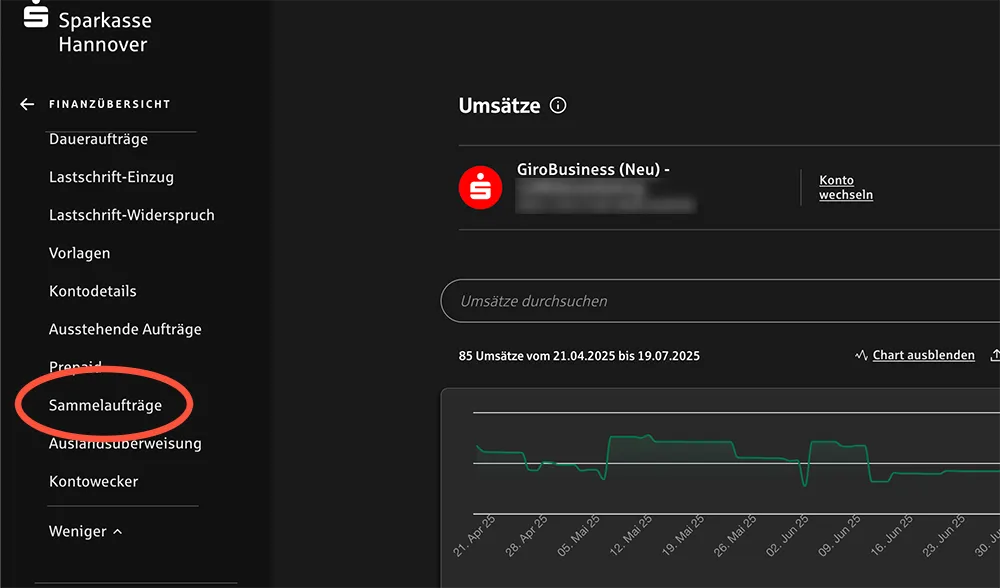The height and width of the screenshot is (588, 1000).
Task: Collapse the sidebar menu with Weniger
Action: pos(85,531)
